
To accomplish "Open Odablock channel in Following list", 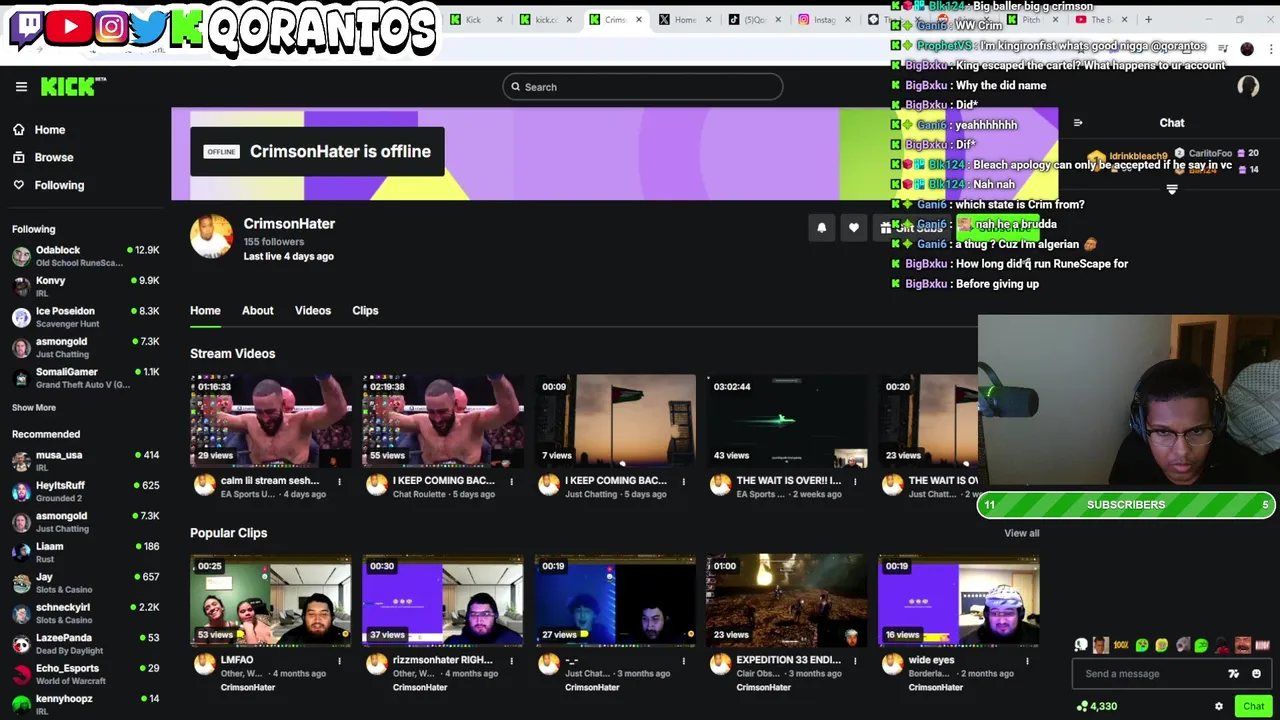I will 85,256.
